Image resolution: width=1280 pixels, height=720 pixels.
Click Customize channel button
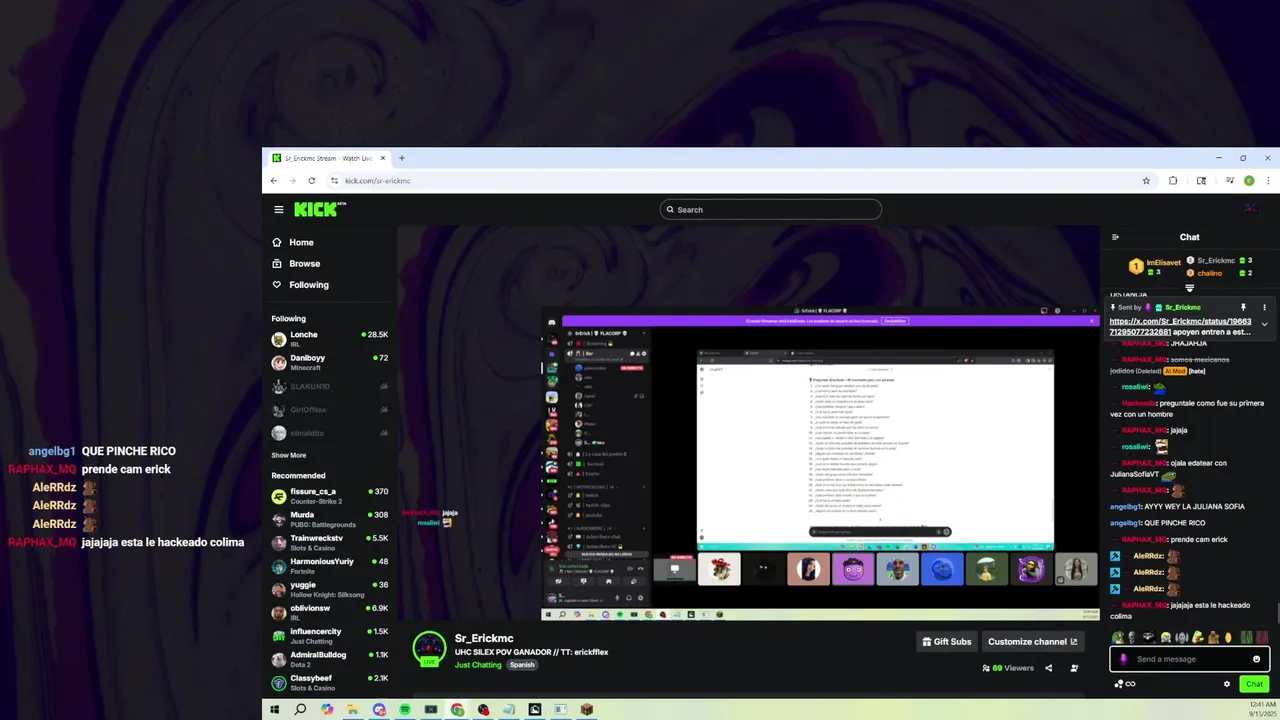tap(1033, 641)
